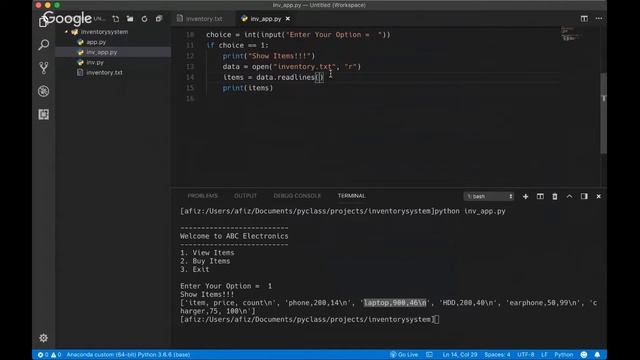Switch to the Terminal panel tab
This screenshot has width=640, height=360.
(351, 196)
